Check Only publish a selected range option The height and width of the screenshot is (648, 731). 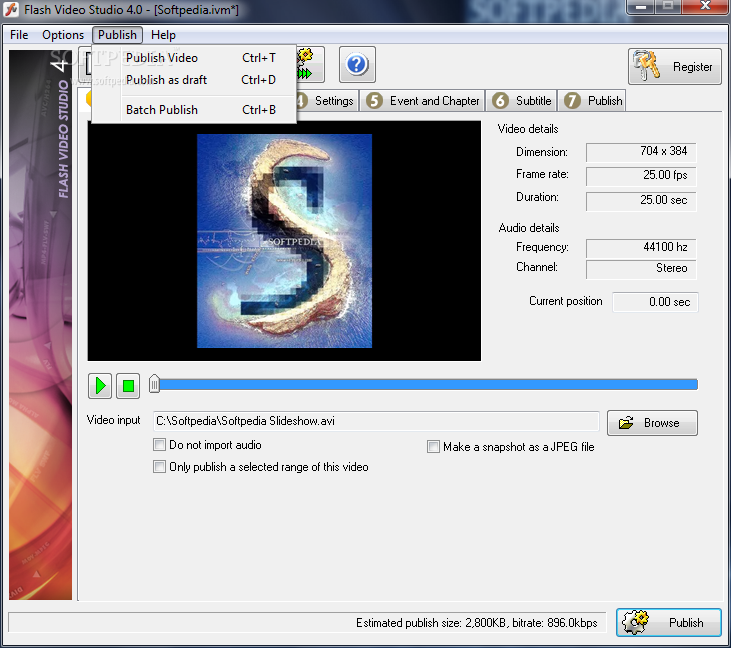[x=159, y=467]
